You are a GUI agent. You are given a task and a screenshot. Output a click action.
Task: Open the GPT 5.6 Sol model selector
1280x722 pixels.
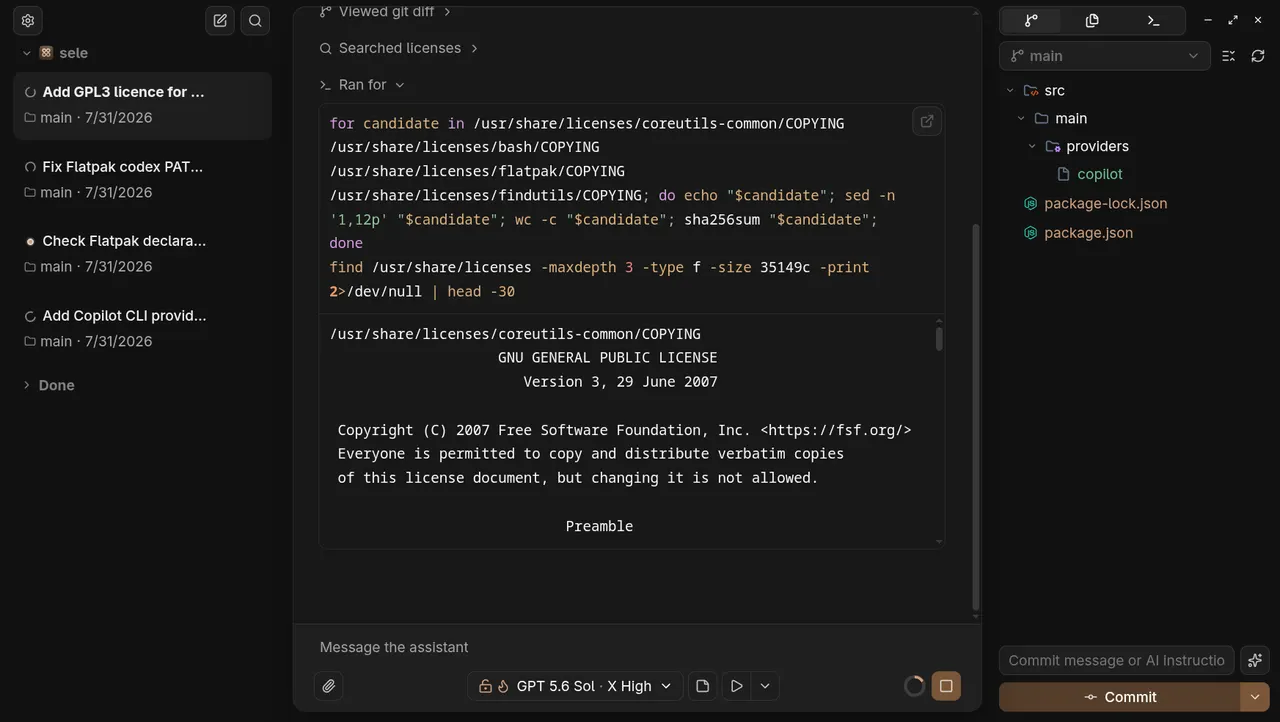coord(575,686)
